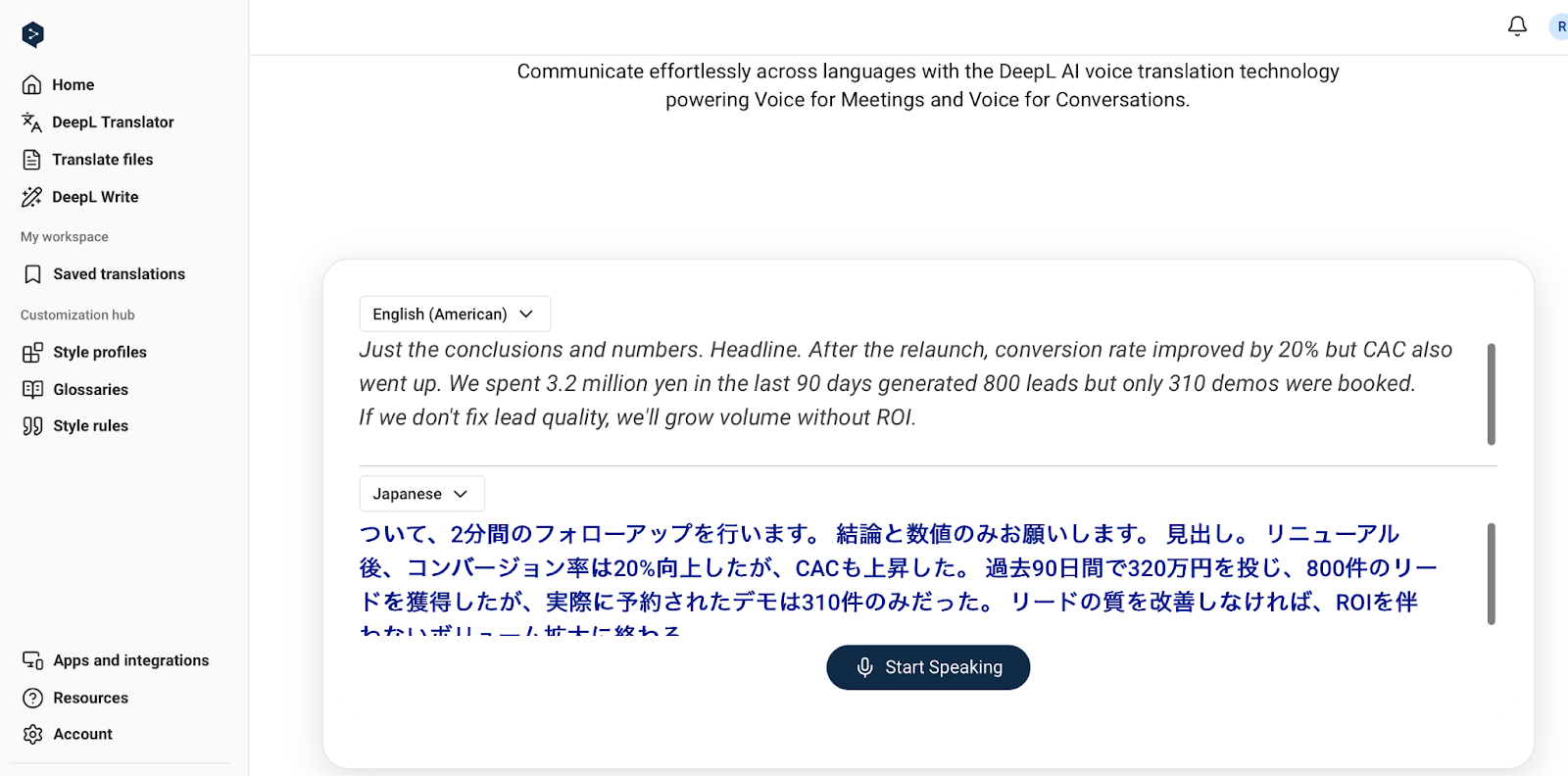Open the Japanese target language dropdown

(421, 493)
